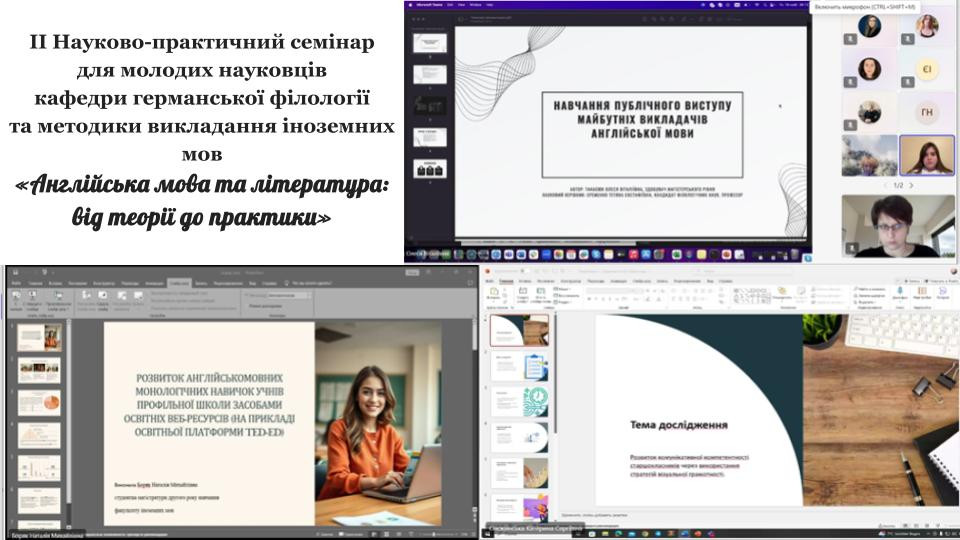The image size is (960, 540).
Task: Click Add-ins icon in light PowerPoint ribbon
Action: tap(921, 291)
